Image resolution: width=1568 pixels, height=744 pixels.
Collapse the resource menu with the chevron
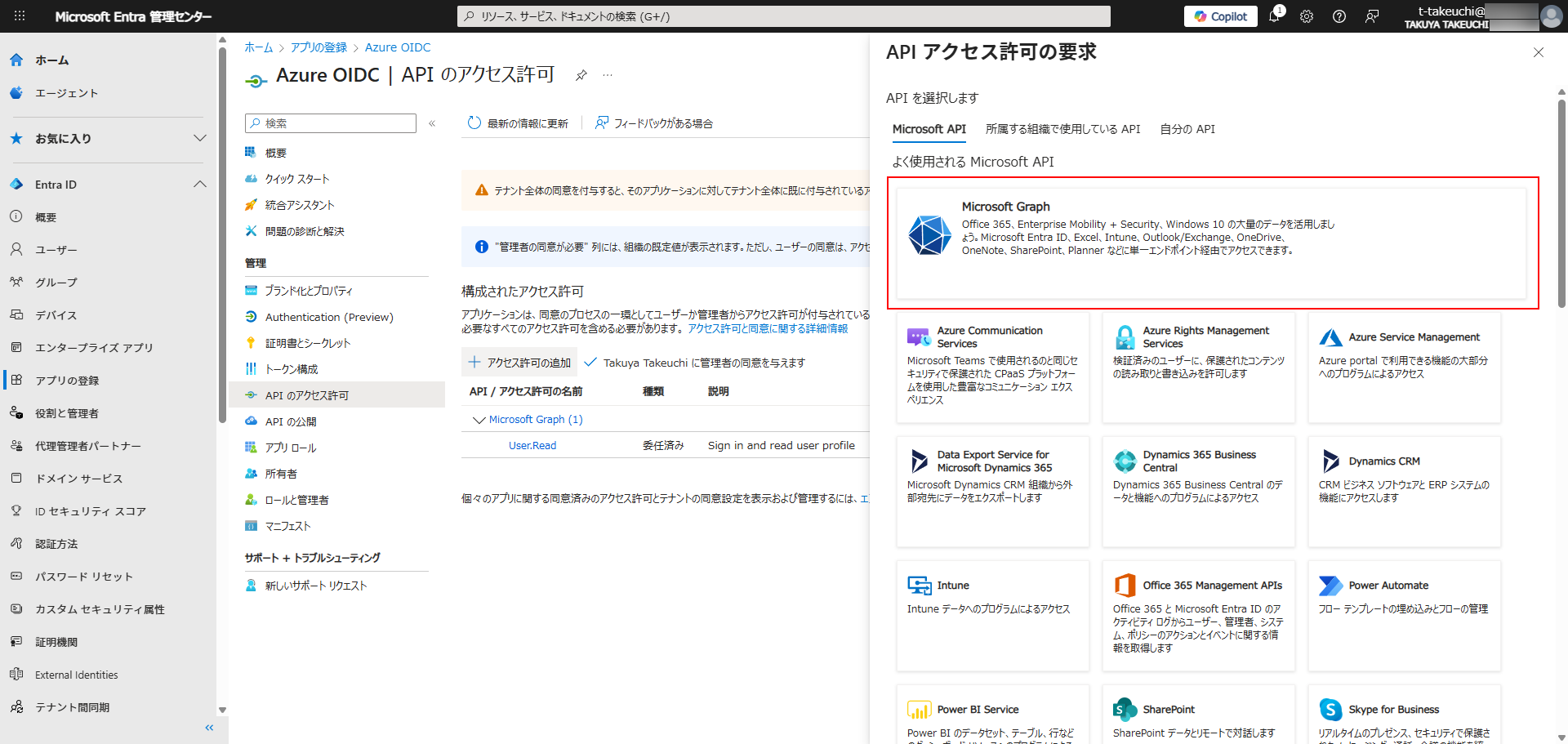[432, 123]
